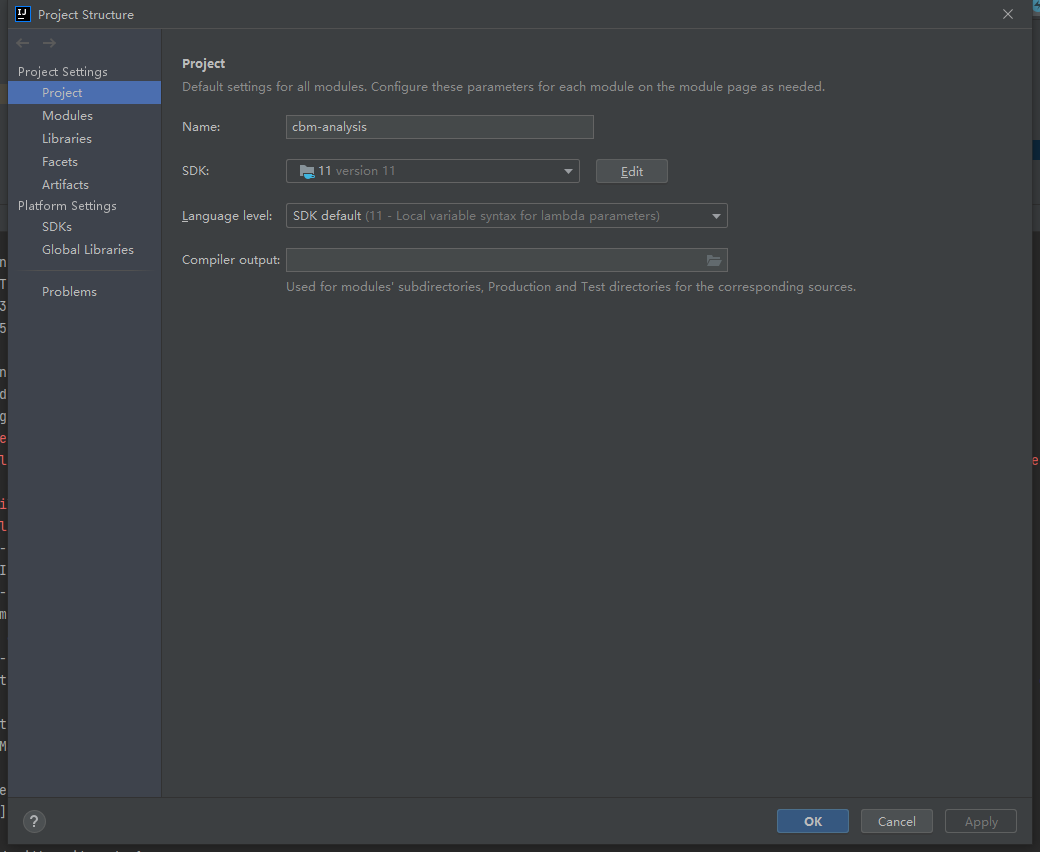
Task: Click the forward navigation arrow
Action: tap(48, 43)
